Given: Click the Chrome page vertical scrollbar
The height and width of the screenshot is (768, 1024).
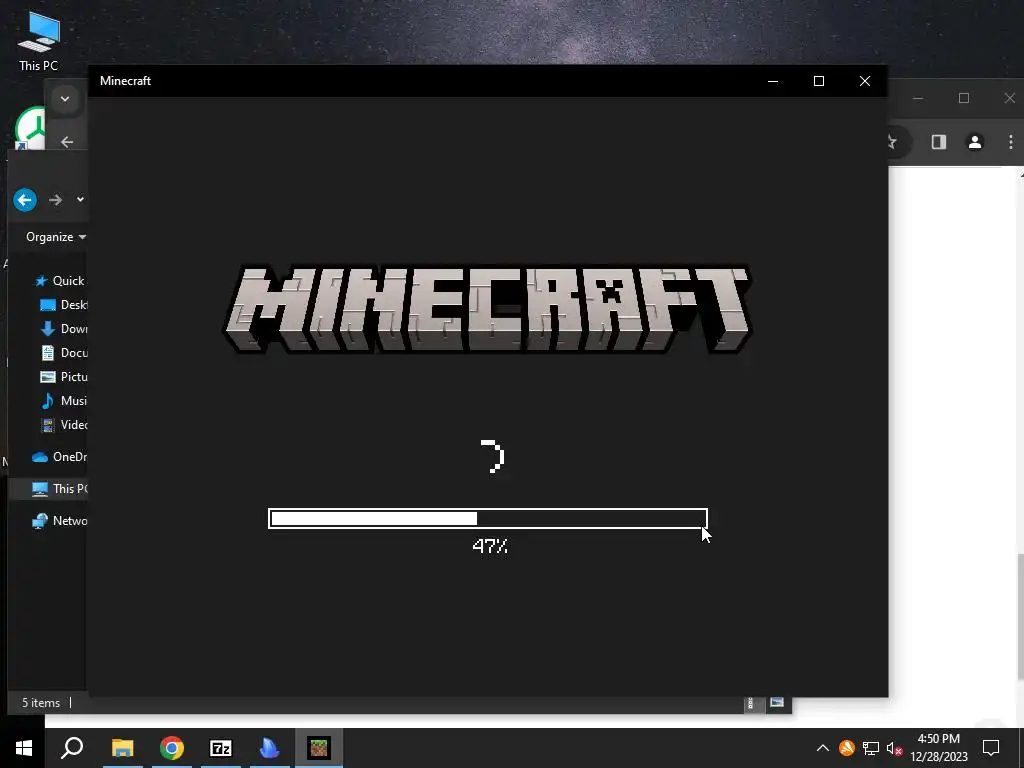Looking at the screenshot, I should (1020, 618).
